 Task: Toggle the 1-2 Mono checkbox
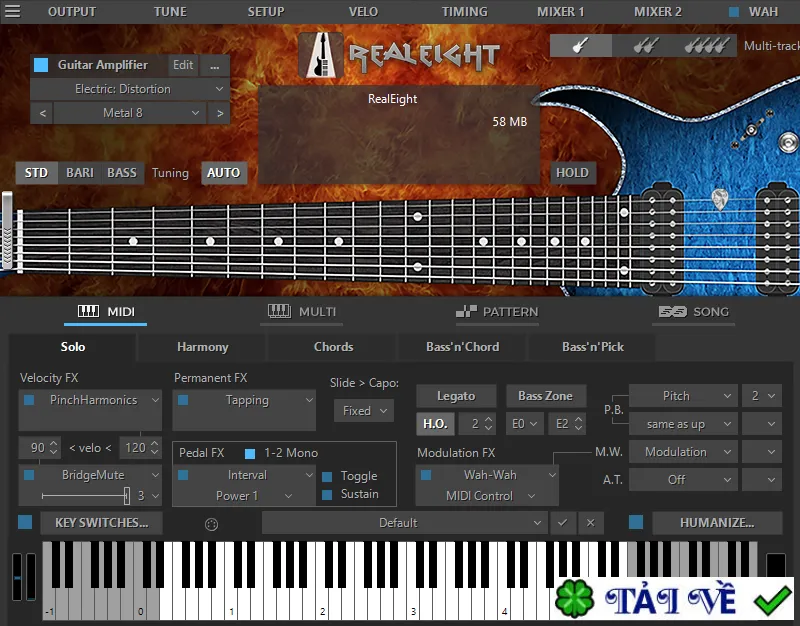click(250, 453)
